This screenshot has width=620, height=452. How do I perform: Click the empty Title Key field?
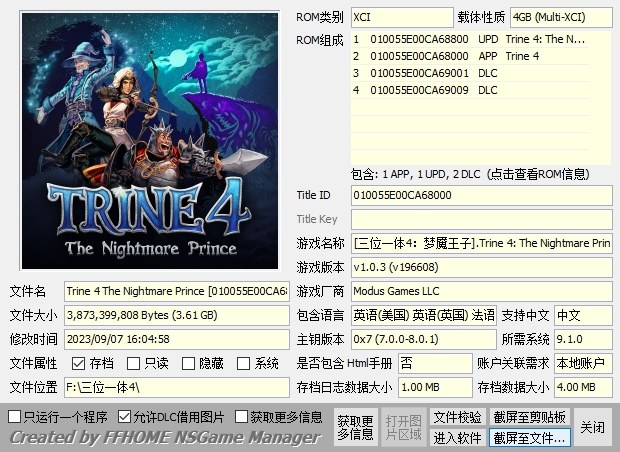click(x=482, y=219)
